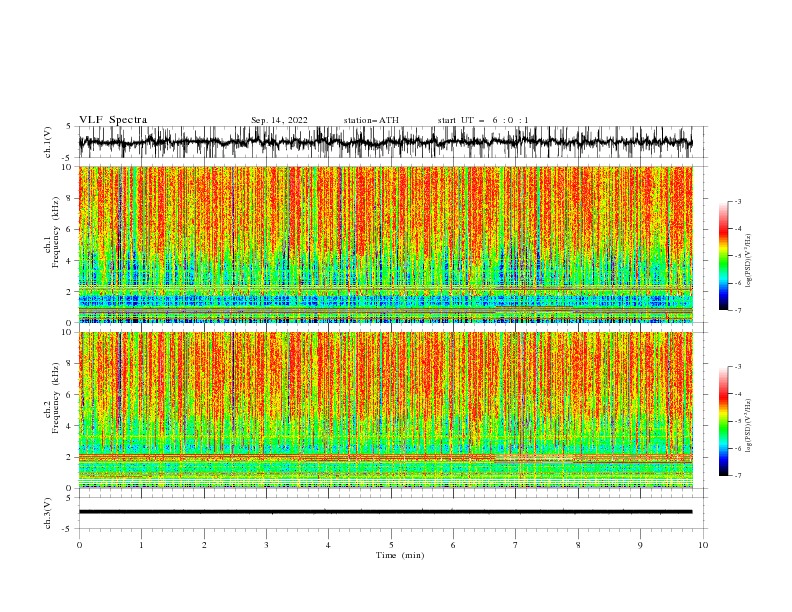The image size is (792, 612).
Task: Click the lower ch.2 PSD color bar
Action: (723, 421)
